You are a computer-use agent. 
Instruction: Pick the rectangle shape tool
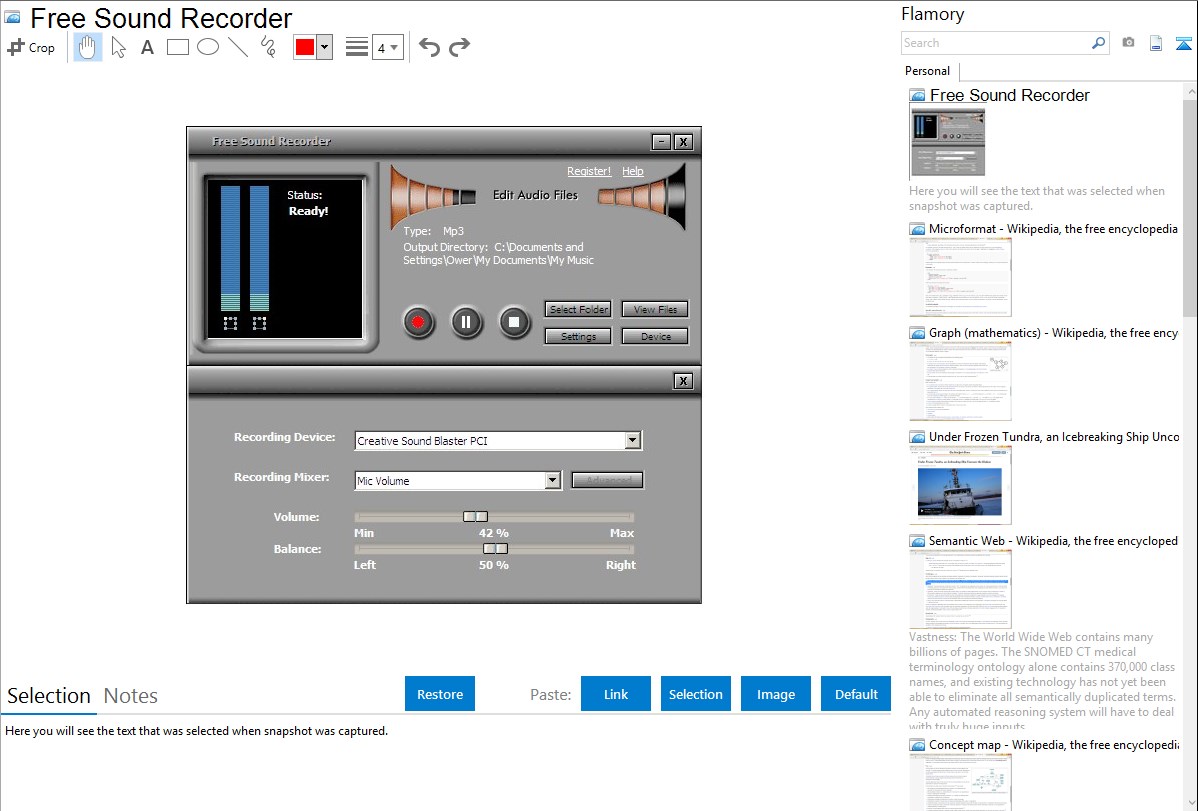click(178, 47)
